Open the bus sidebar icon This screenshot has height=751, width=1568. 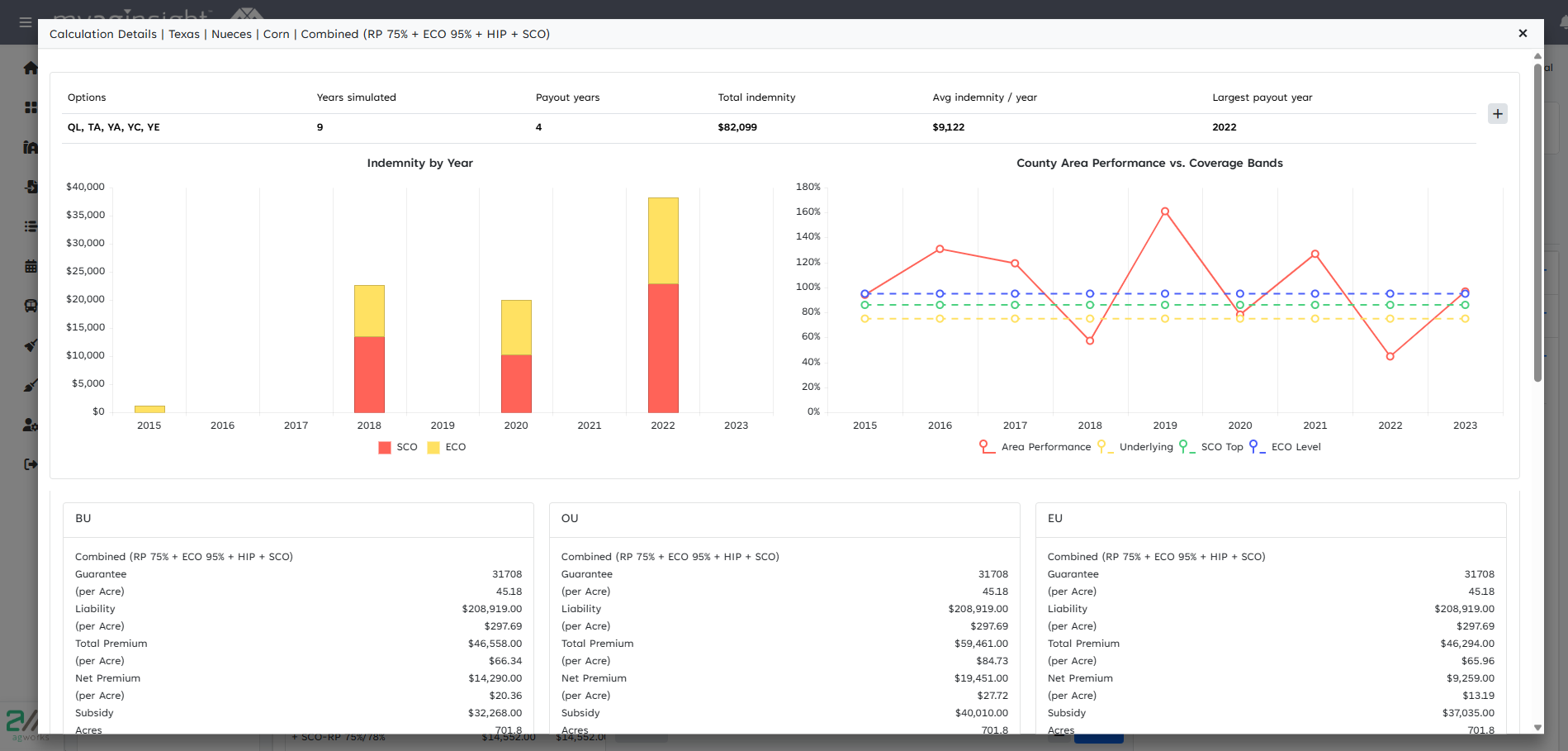click(31, 306)
